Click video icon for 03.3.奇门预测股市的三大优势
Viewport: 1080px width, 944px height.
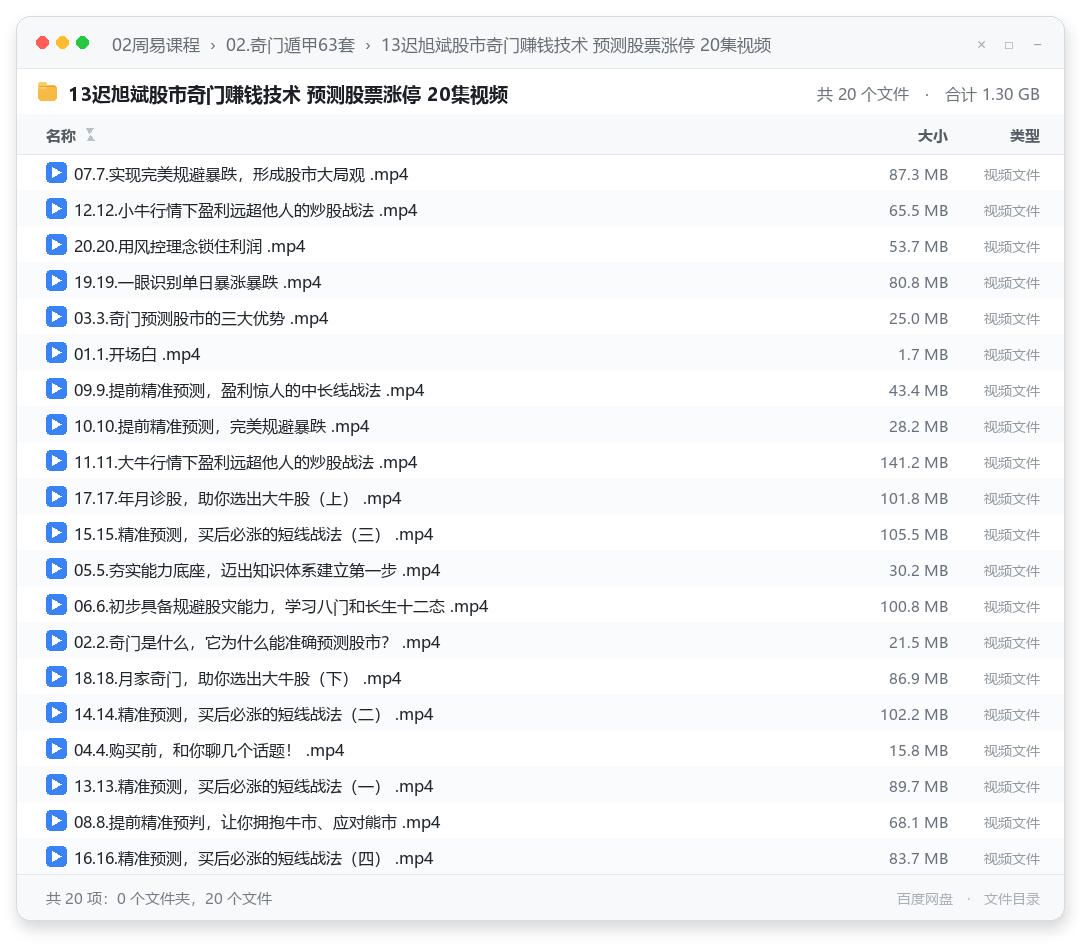pyautogui.click(x=56, y=317)
